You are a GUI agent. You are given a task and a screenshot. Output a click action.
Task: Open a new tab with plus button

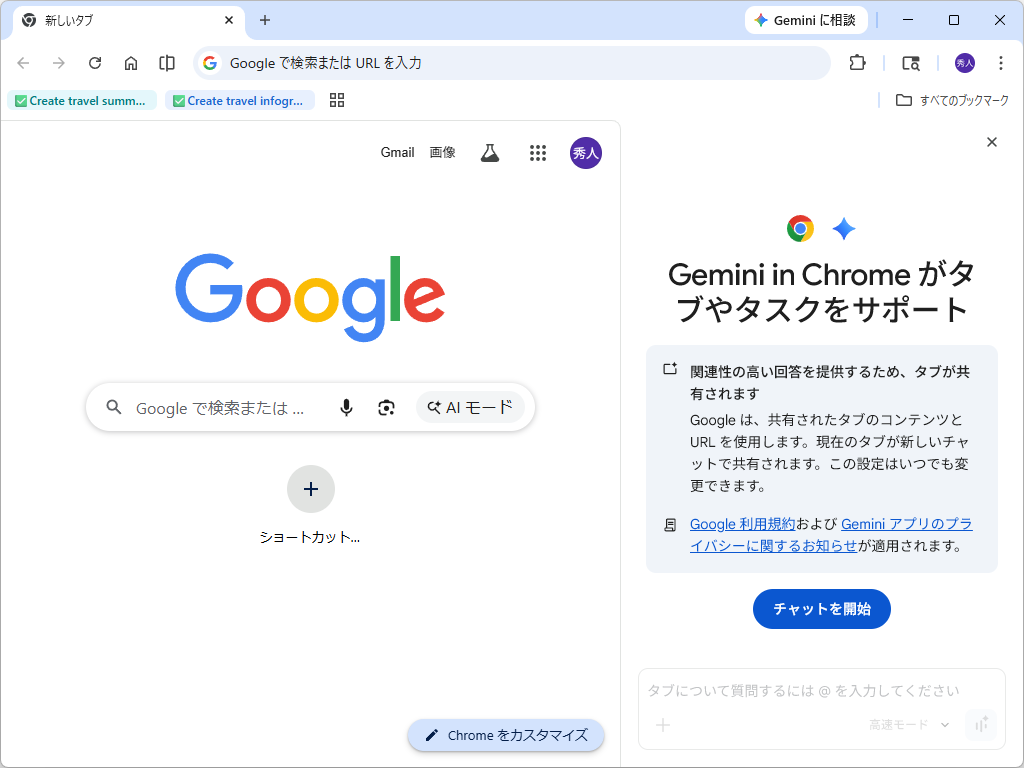(x=264, y=20)
